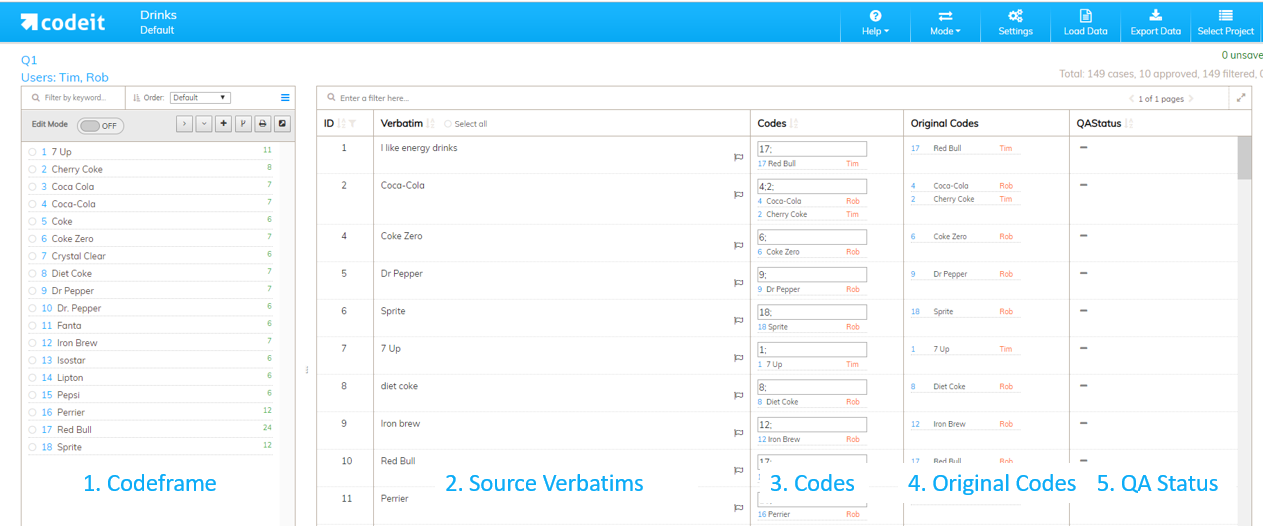Click codes input containing '6;'
The width and height of the screenshot is (1263, 526).
[x=811, y=237]
